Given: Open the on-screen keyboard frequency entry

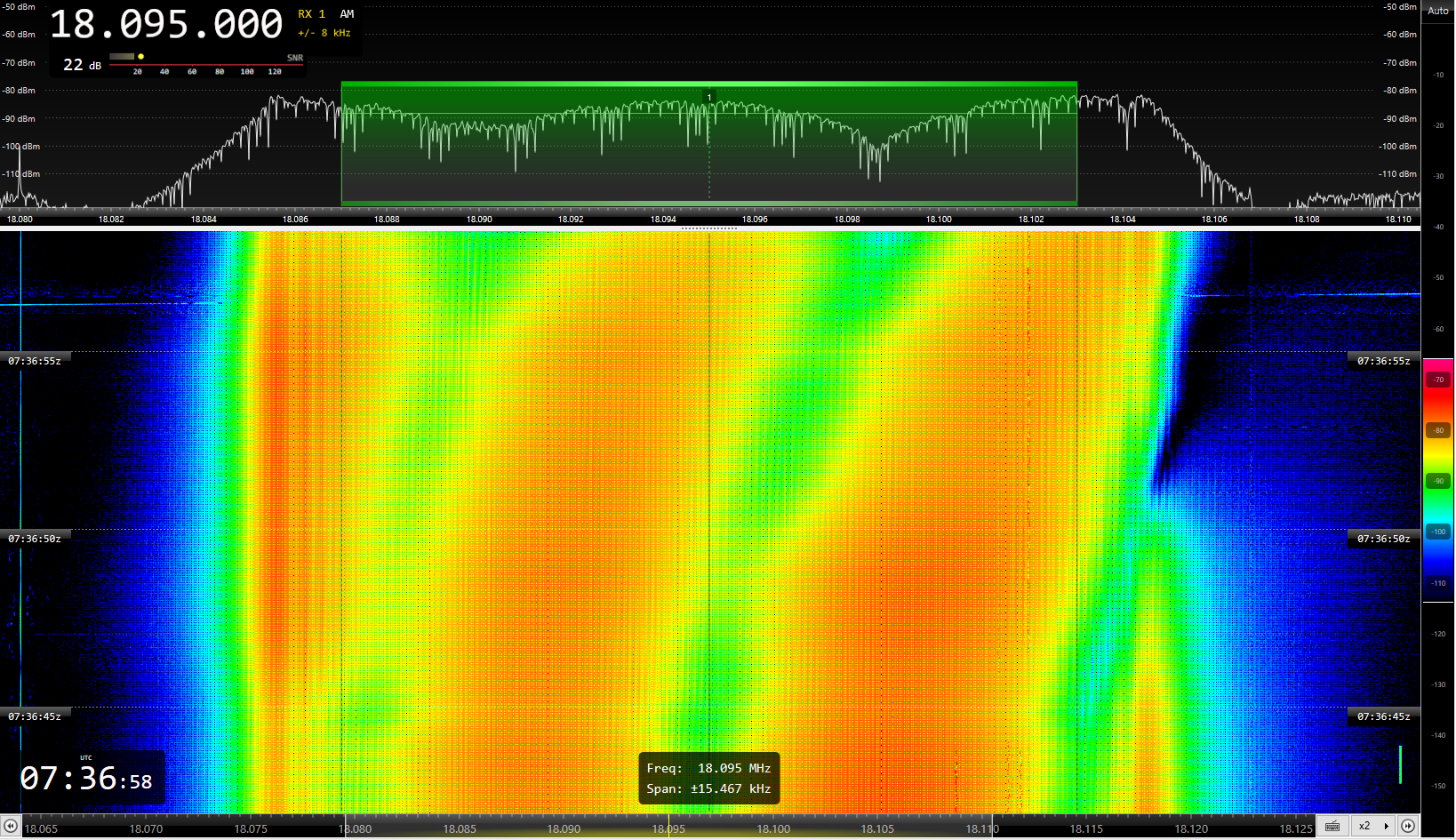Looking at the screenshot, I should 1332,827.
